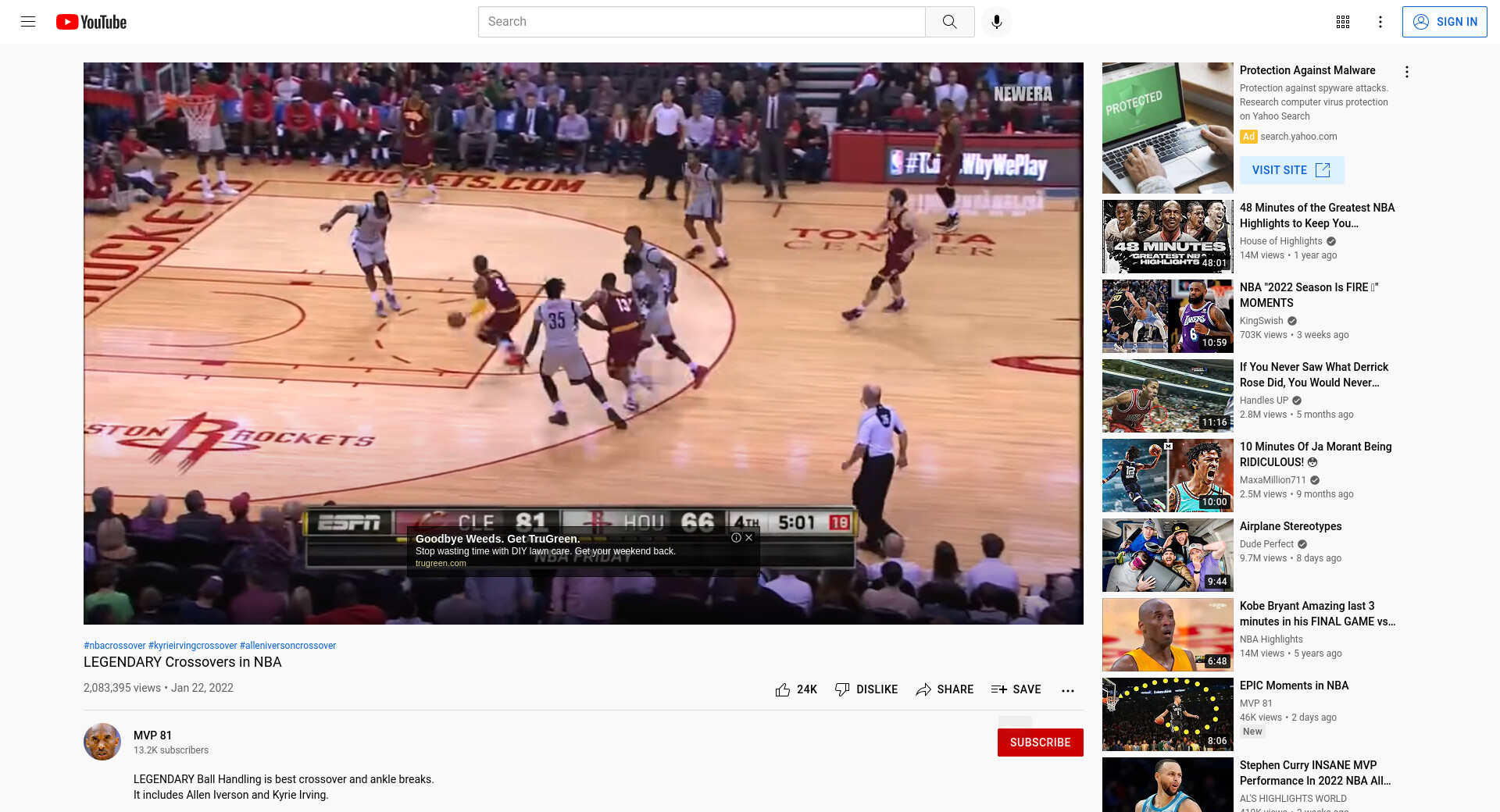Viewport: 1500px width, 812px height.
Task: Open EPIC Moments in NBA title
Action: (1294, 686)
